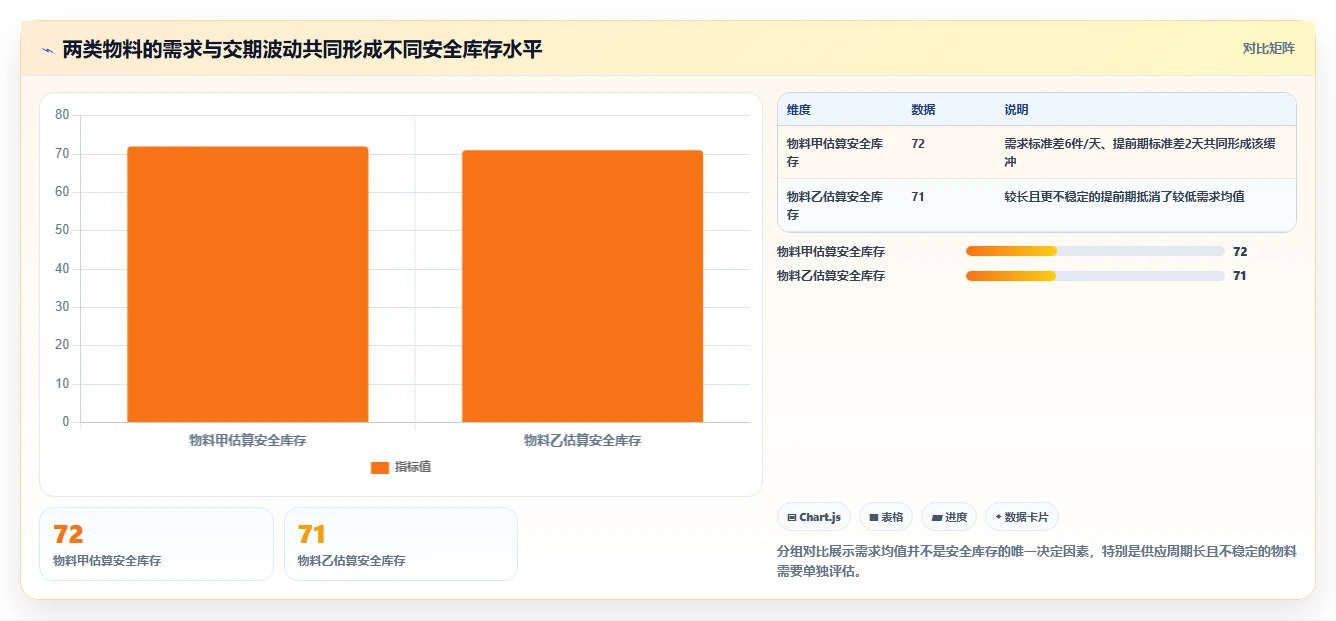
Task: Click the table icon in 表格 chip
Action: 874,518
